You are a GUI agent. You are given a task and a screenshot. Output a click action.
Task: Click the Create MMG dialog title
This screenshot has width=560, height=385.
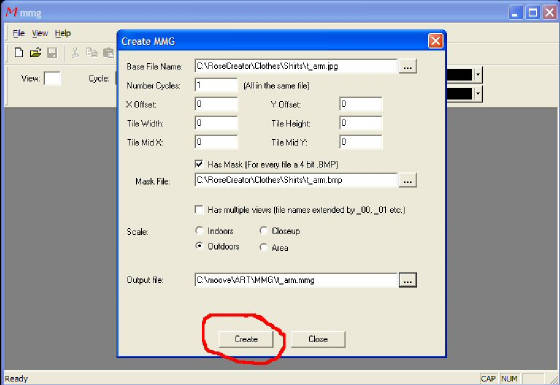[x=148, y=41]
